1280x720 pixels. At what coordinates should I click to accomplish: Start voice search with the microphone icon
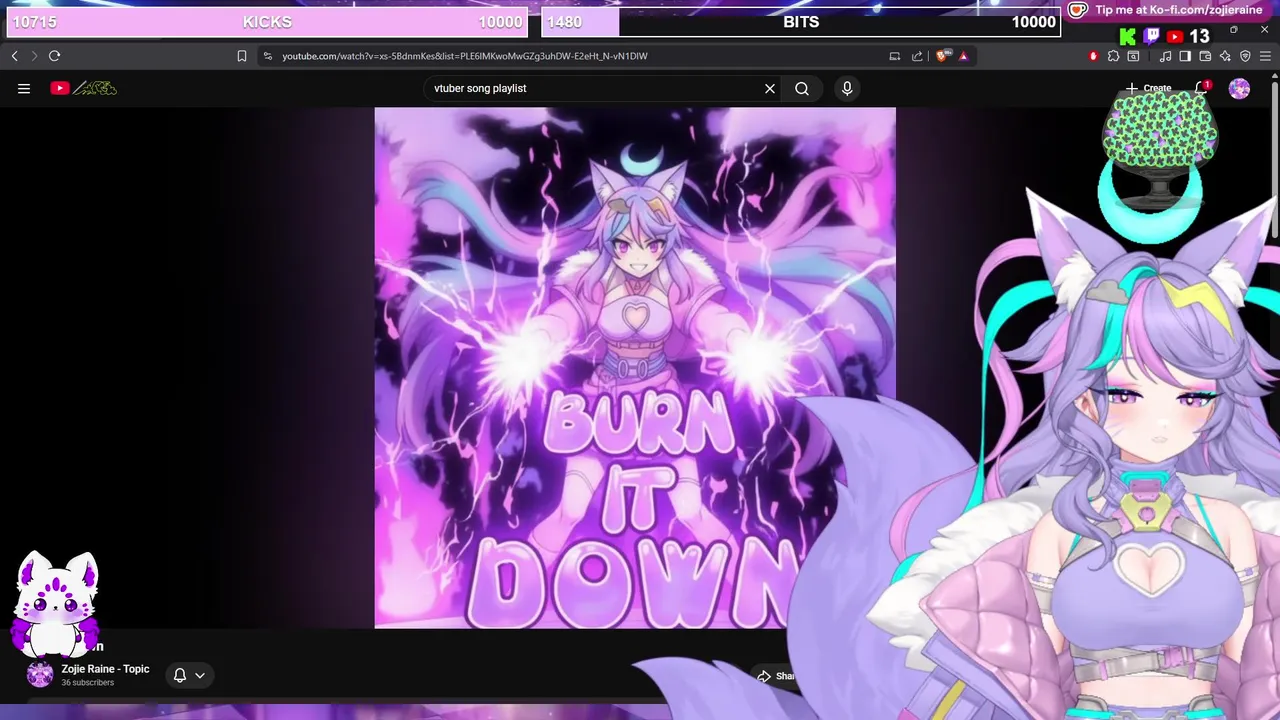(847, 88)
